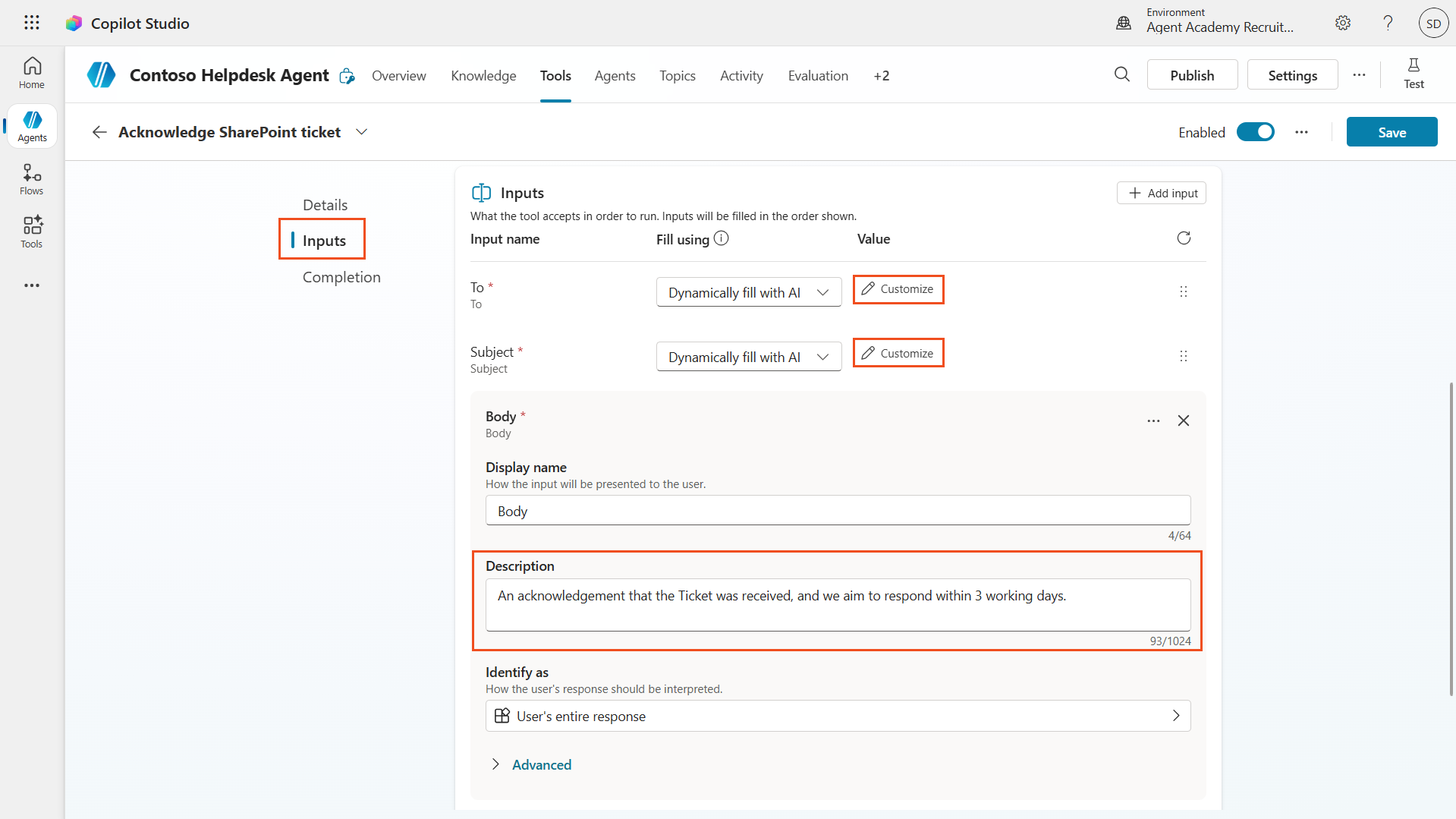Toggle the Enabled switch off
Viewport: 1456px width, 819px height.
(1256, 132)
